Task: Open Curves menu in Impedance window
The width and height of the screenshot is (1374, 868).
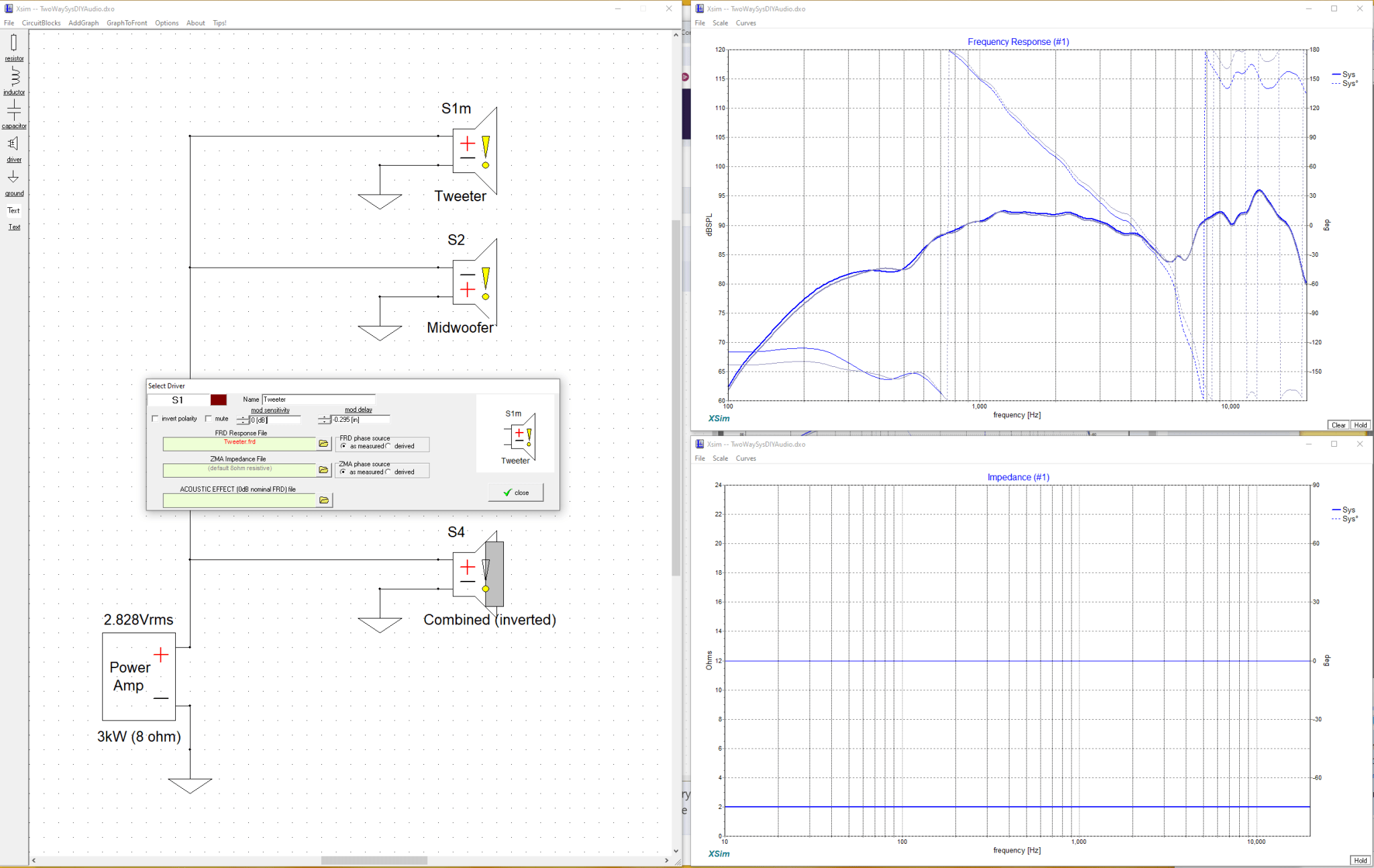Action: 746,458
